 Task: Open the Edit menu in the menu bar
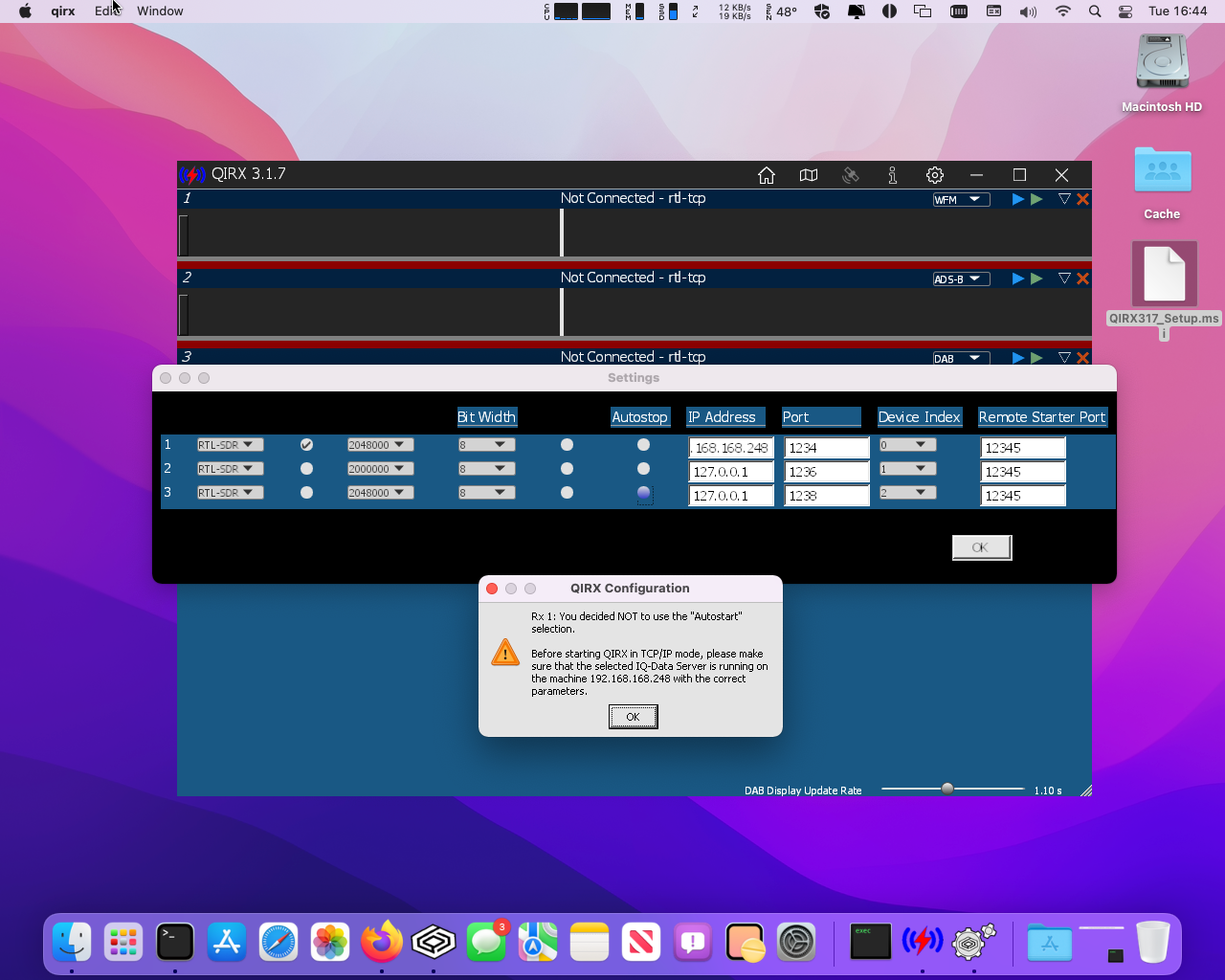pyautogui.click(x=107, y=11)
